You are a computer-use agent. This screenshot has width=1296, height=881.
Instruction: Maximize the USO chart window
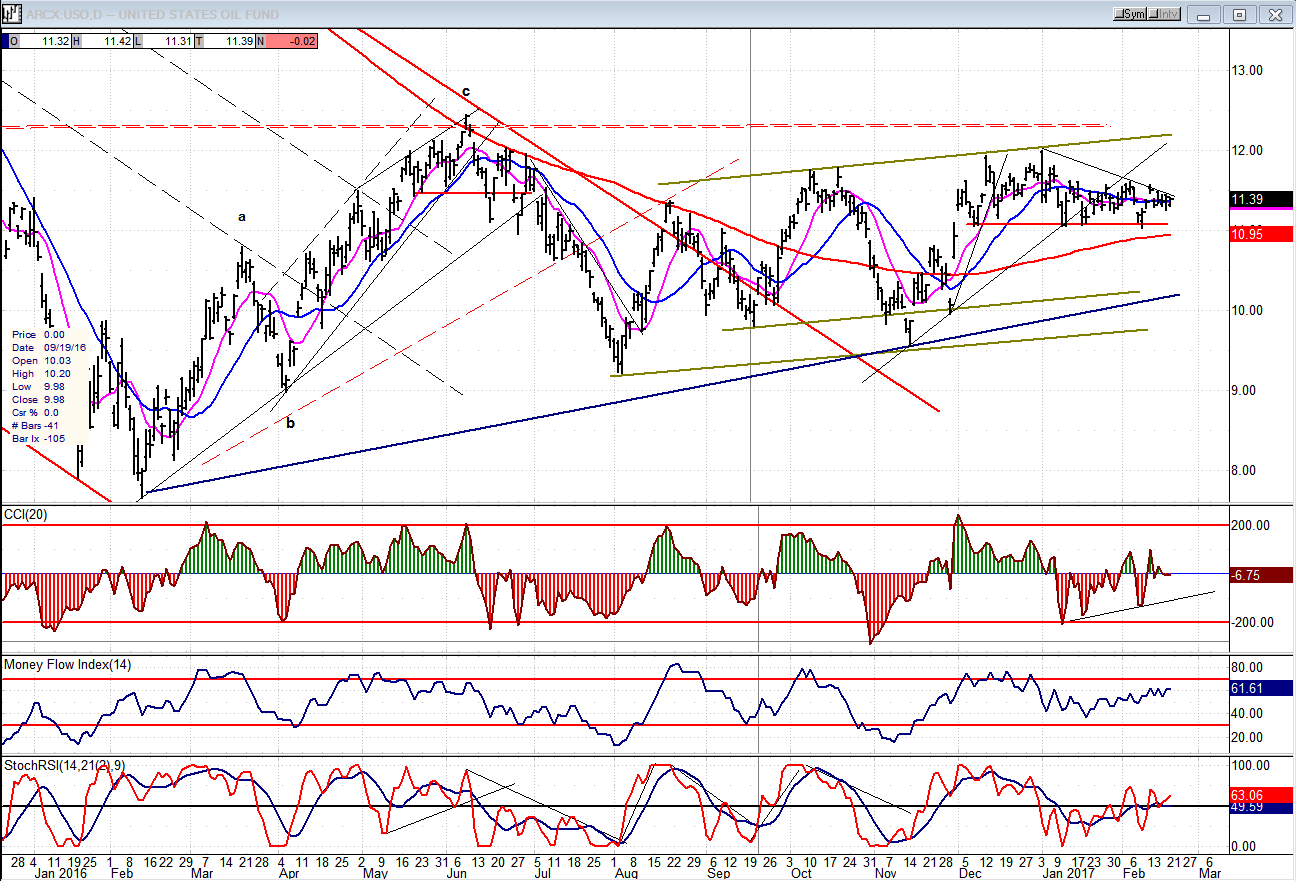pos(1239,14)
